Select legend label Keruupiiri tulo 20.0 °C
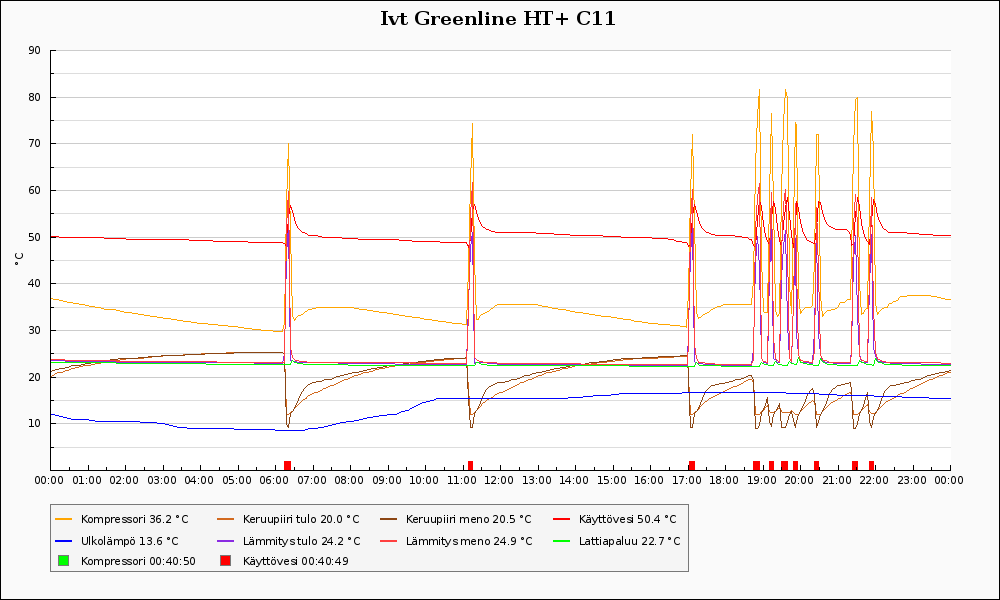Screen dimensions: 1000x600 (x=301, y=520)
